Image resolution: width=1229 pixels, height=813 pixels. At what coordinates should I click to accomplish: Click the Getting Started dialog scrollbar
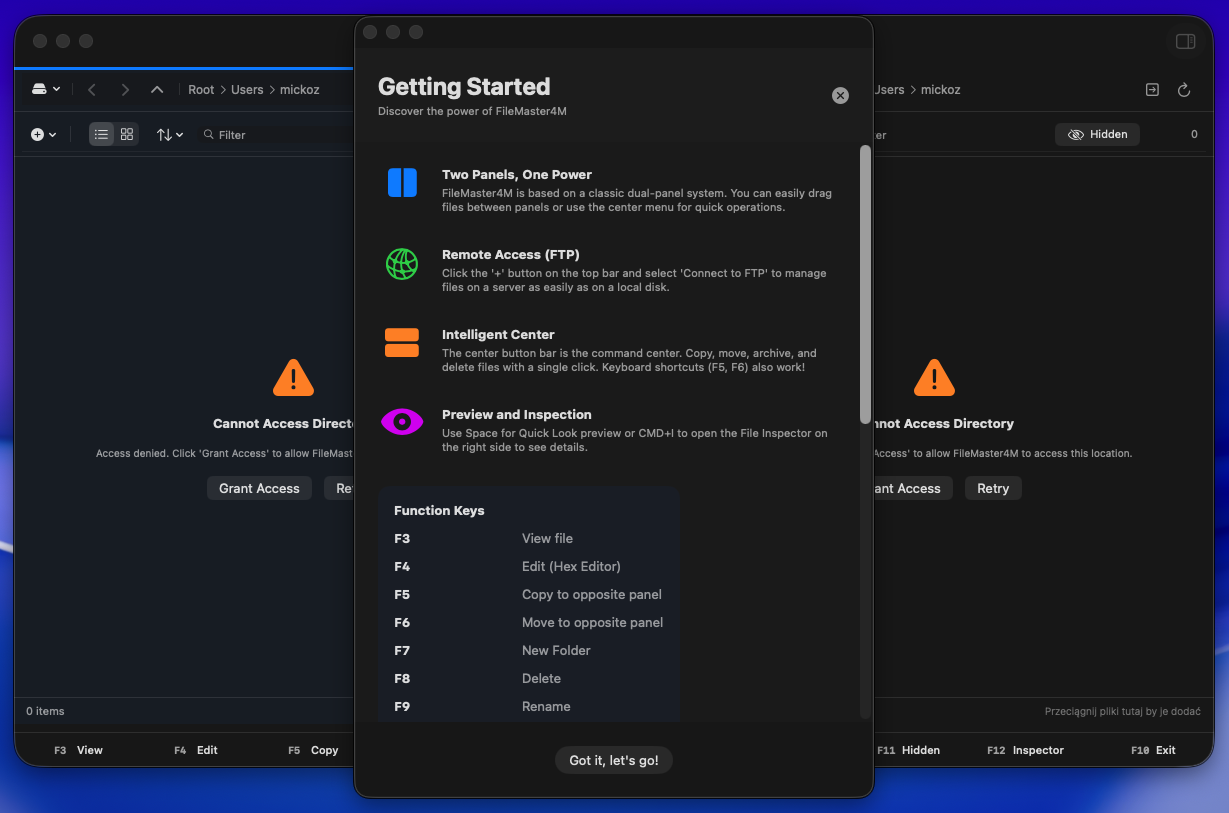(865, 285)
